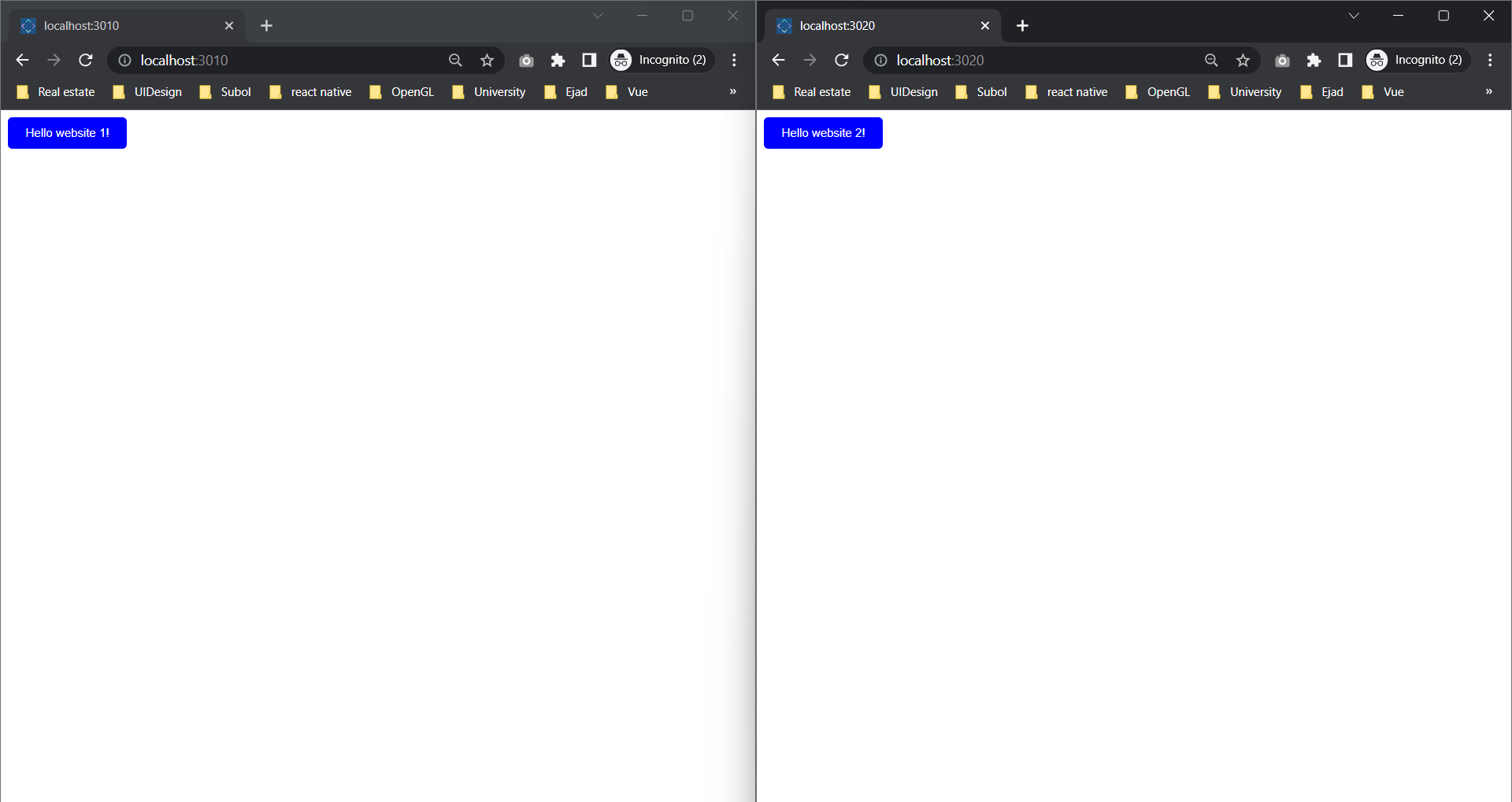The image size is (1512, 802).
Task: Bookmark the localhost:3020 page with star
Action: (x=1243, y=60)
